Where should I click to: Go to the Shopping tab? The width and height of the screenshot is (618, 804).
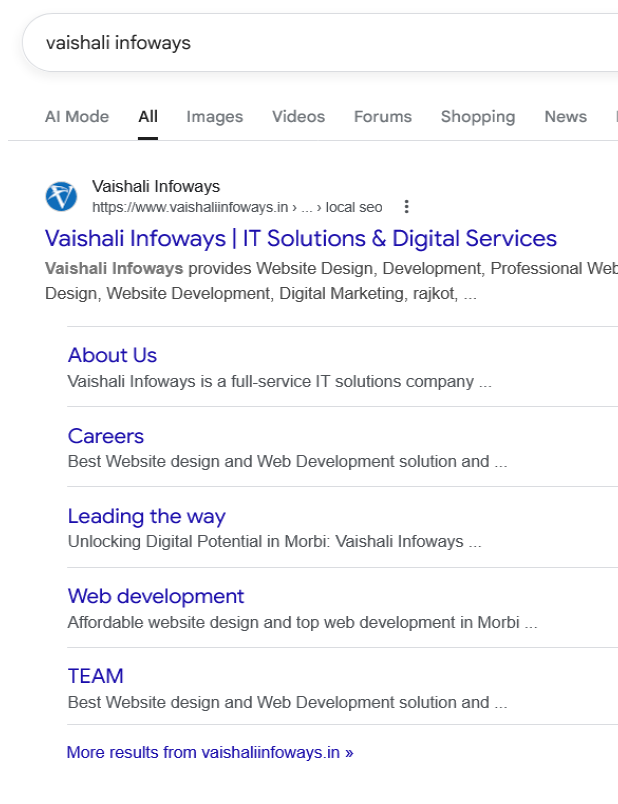477,117
